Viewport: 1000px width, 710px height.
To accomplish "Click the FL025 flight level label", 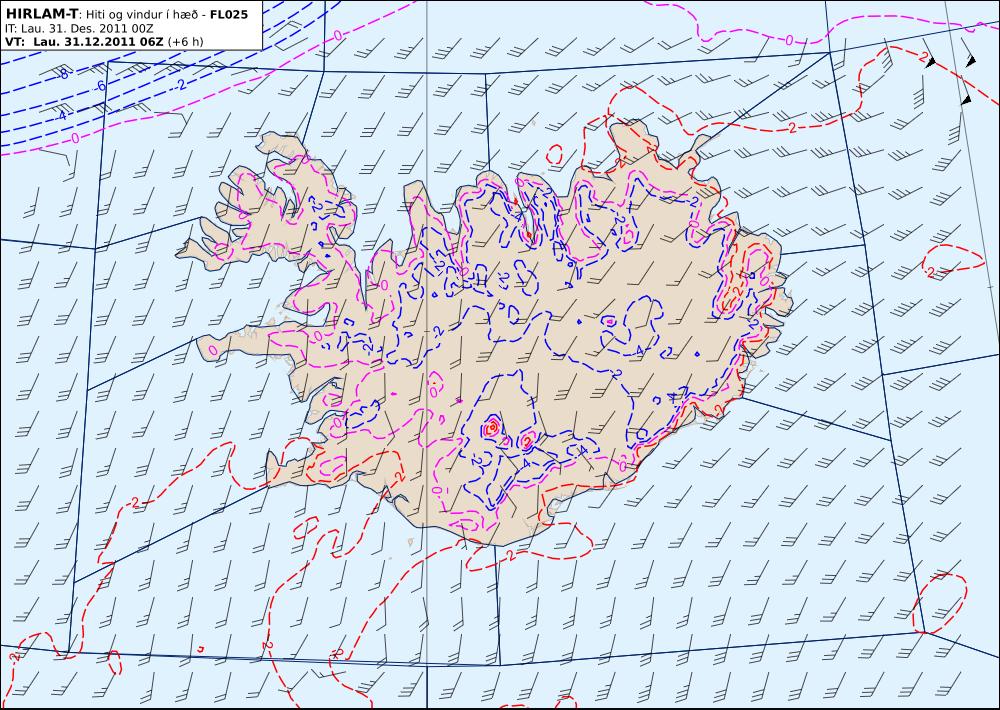I will pos(228,13).
